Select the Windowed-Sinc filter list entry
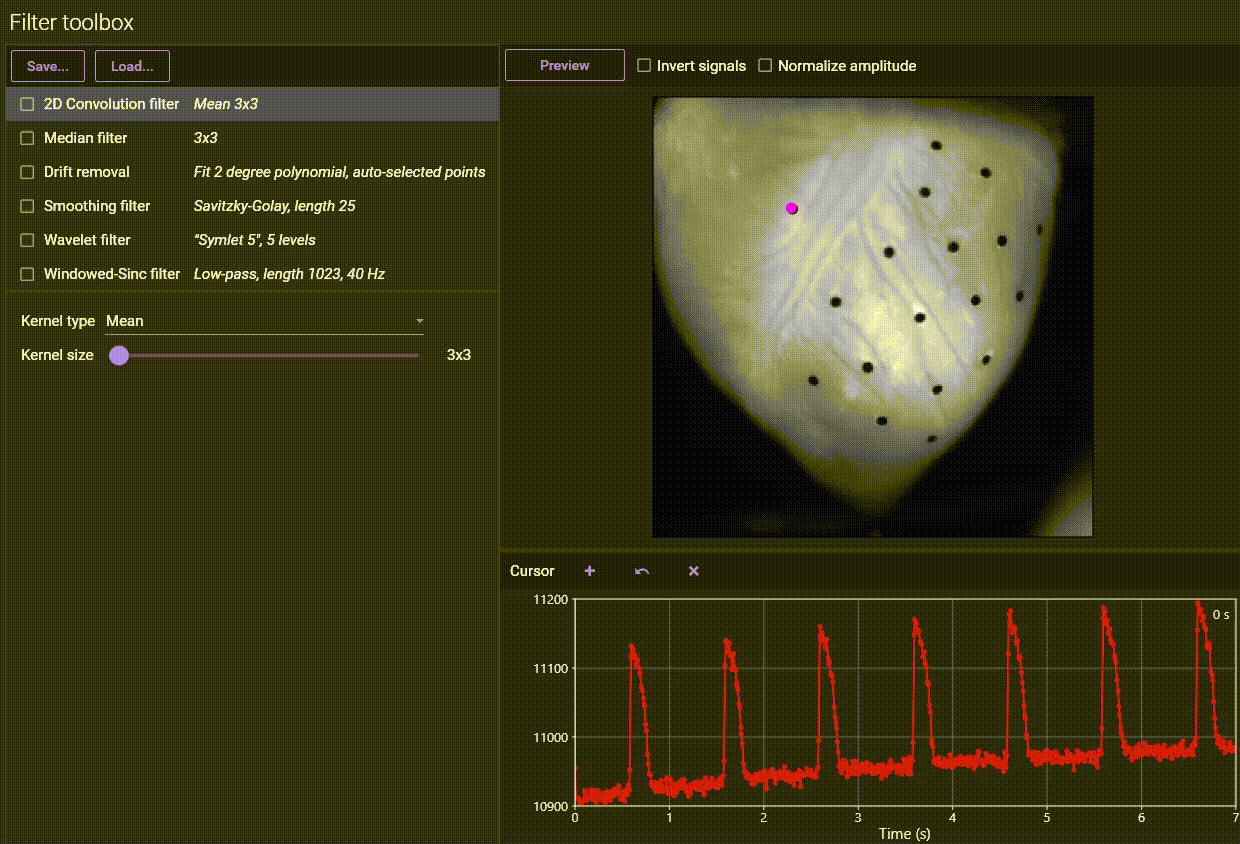The width and height of the screenshot is (1240, 844). coord(250,274)
